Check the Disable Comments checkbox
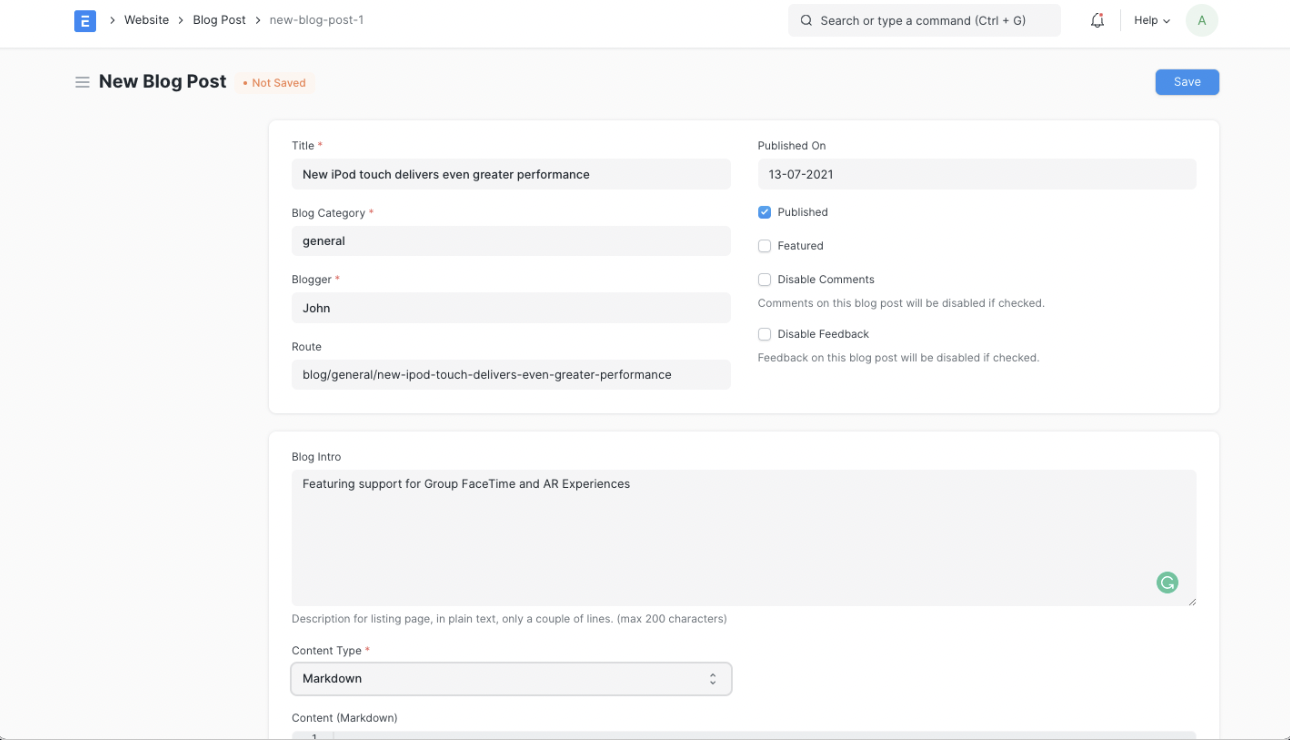This screenshot has height=740, width=1290. point(764,280)
